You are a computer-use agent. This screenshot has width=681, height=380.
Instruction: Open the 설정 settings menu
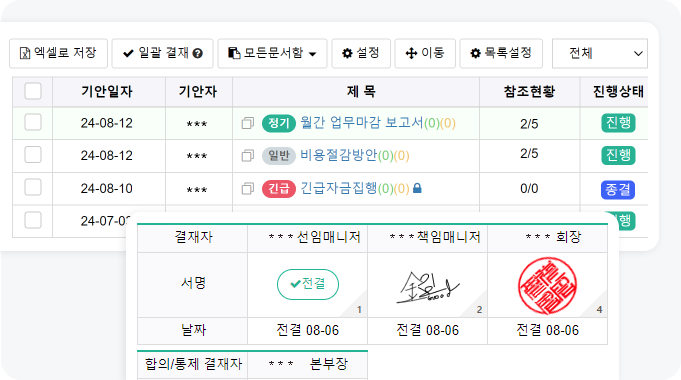[361, 53]
